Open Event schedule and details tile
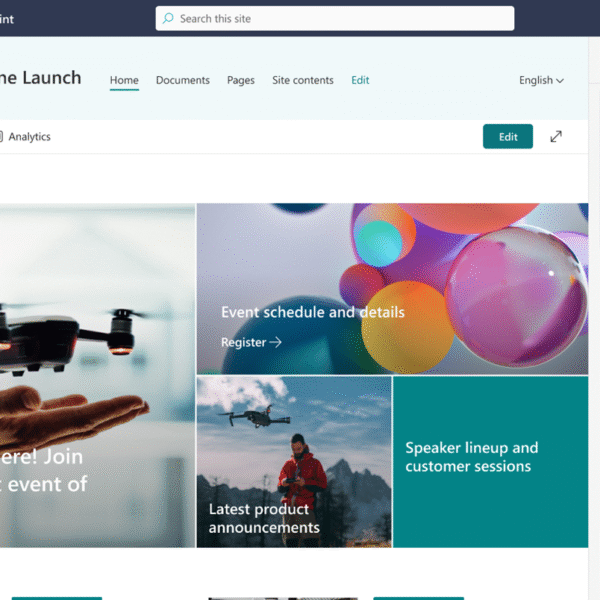 392,289
